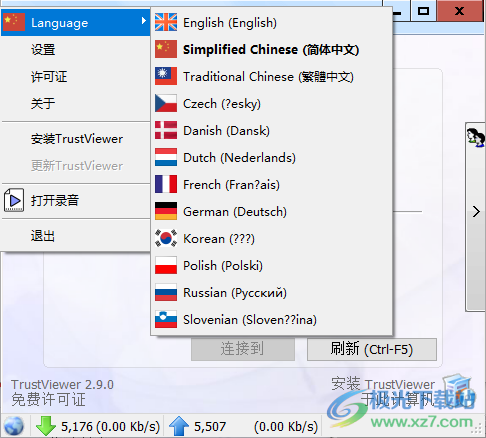Expand the Language submenu arrow

(x=143, y=21)
